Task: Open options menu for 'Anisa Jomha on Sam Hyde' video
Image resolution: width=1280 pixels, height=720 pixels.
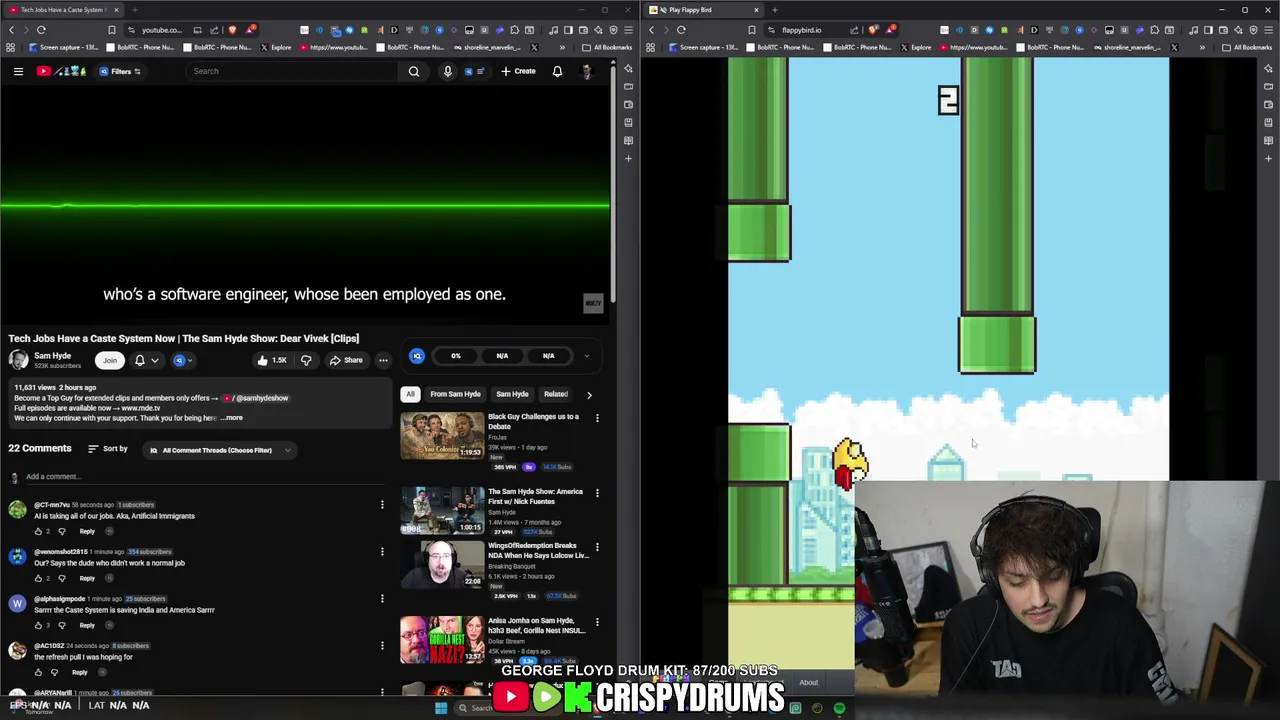Action: coord(597,622)
